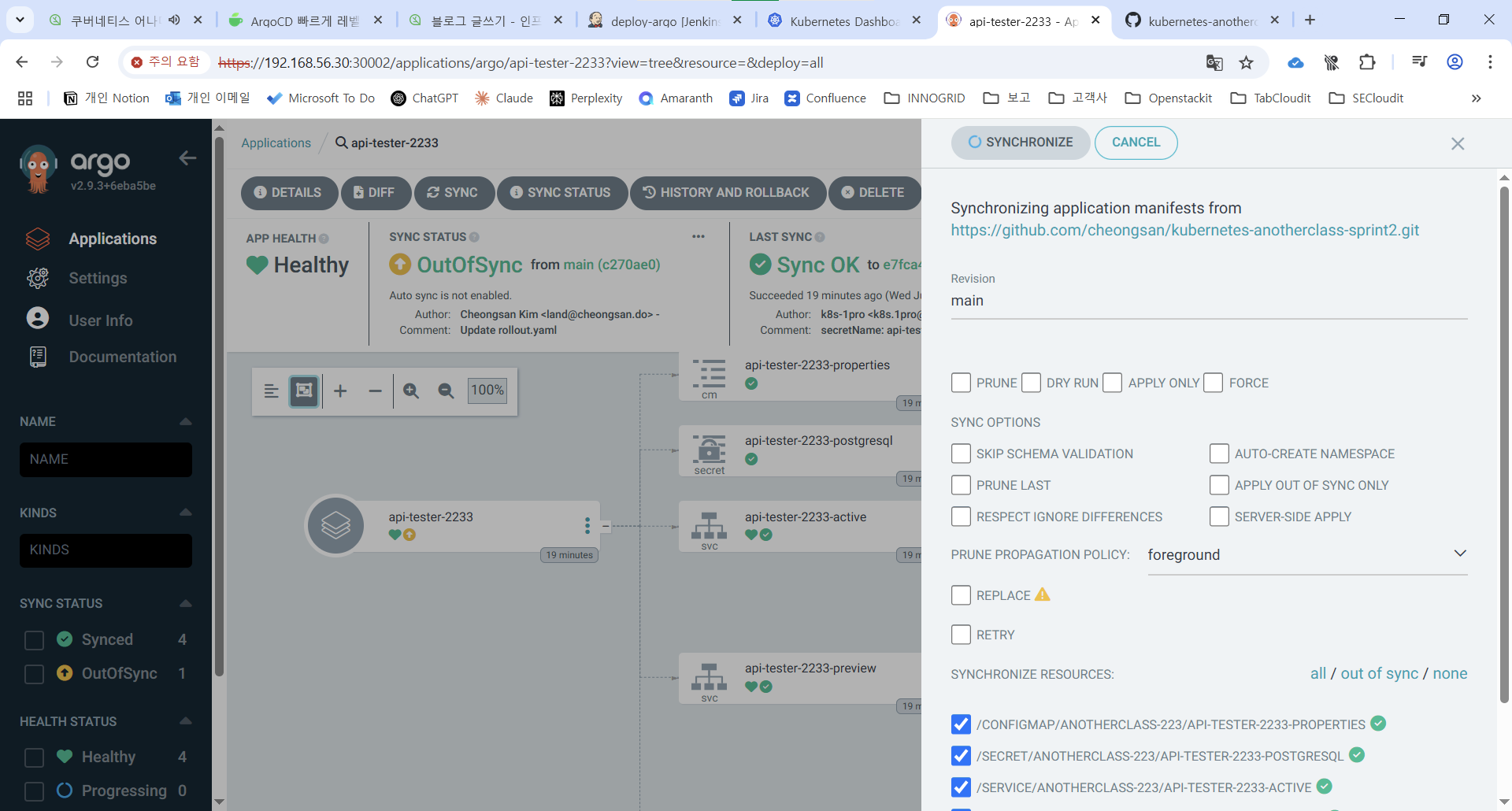Bookmark this page with the star icon
The height and width of the screenshot is (811, 1512).
[1246, 62]
